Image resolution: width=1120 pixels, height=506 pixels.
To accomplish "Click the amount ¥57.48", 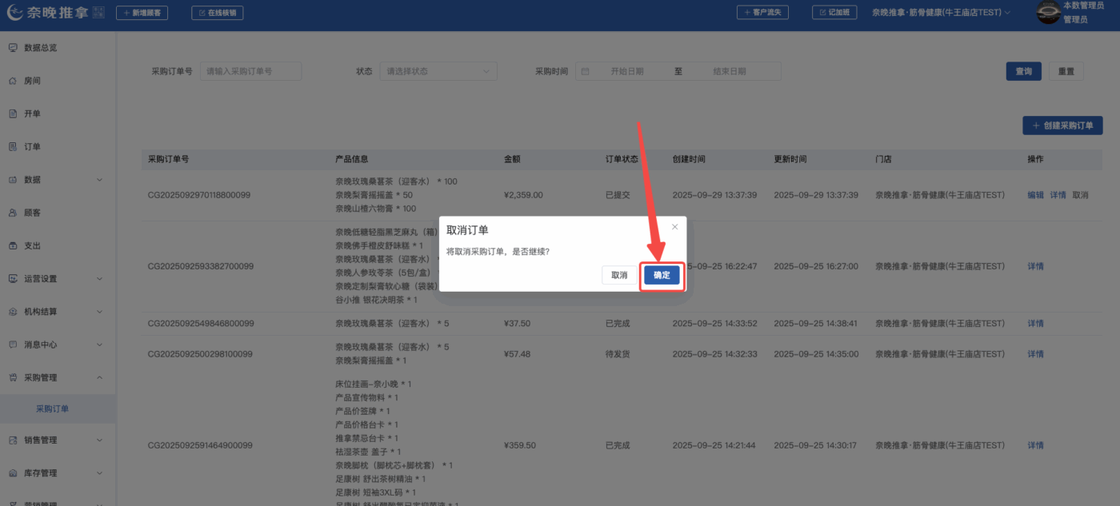I will point(517,354).
